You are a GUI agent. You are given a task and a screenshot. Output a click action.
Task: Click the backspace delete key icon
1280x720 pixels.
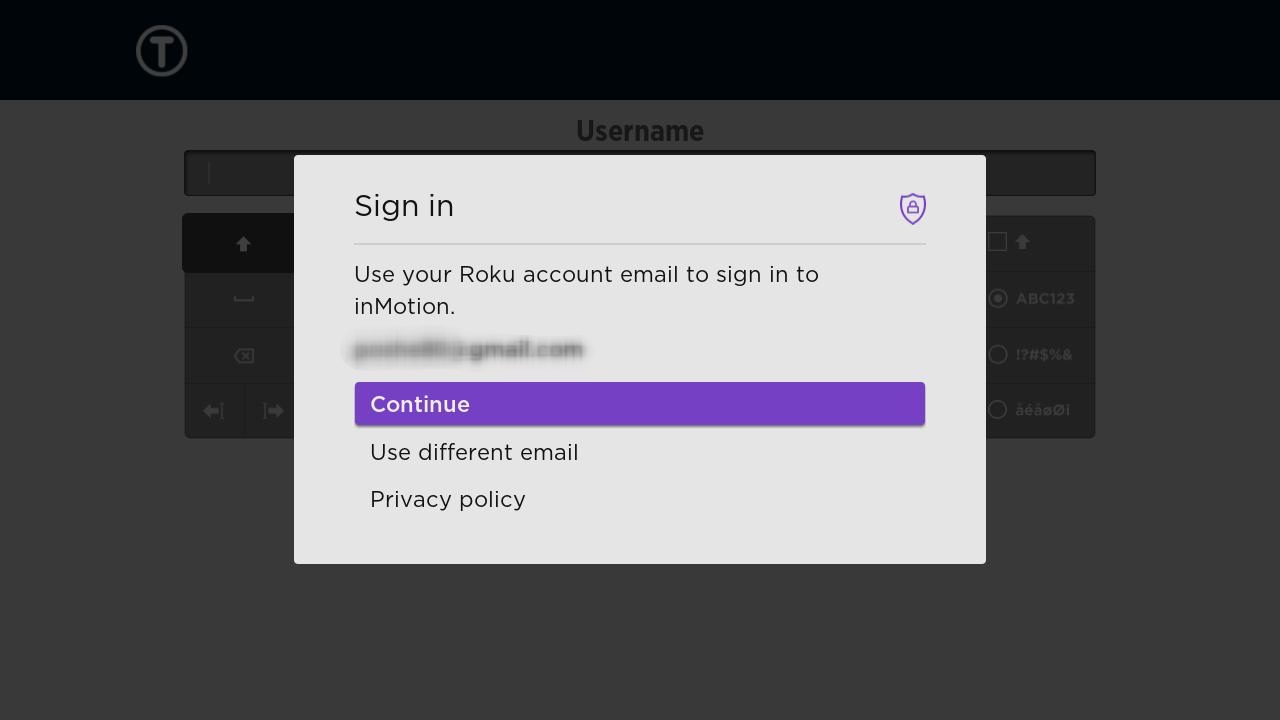tap(243, 356)
